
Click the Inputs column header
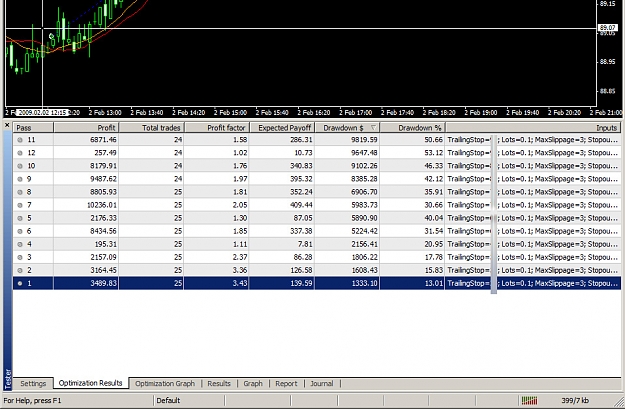(533, 128)
